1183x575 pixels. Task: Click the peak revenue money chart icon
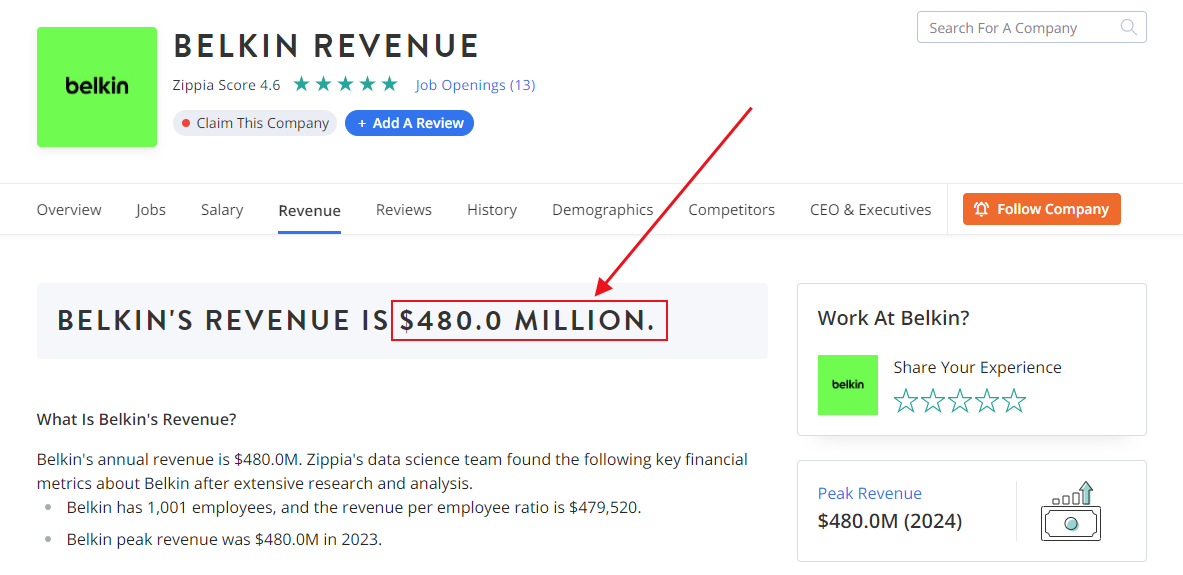(1070, 511)
